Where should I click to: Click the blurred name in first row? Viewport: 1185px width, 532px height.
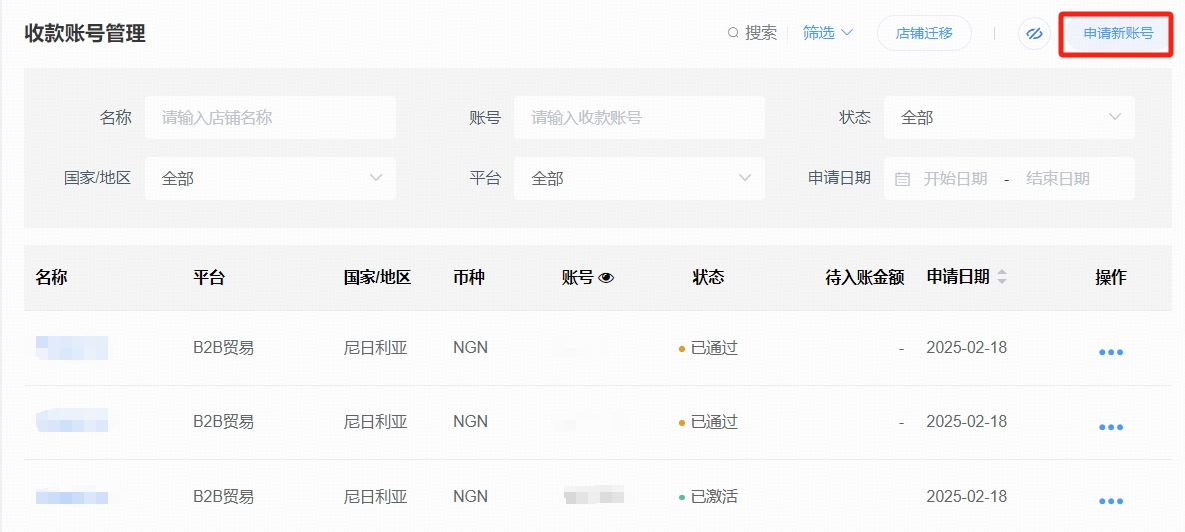pyautogui.click(x=72, y=348)
